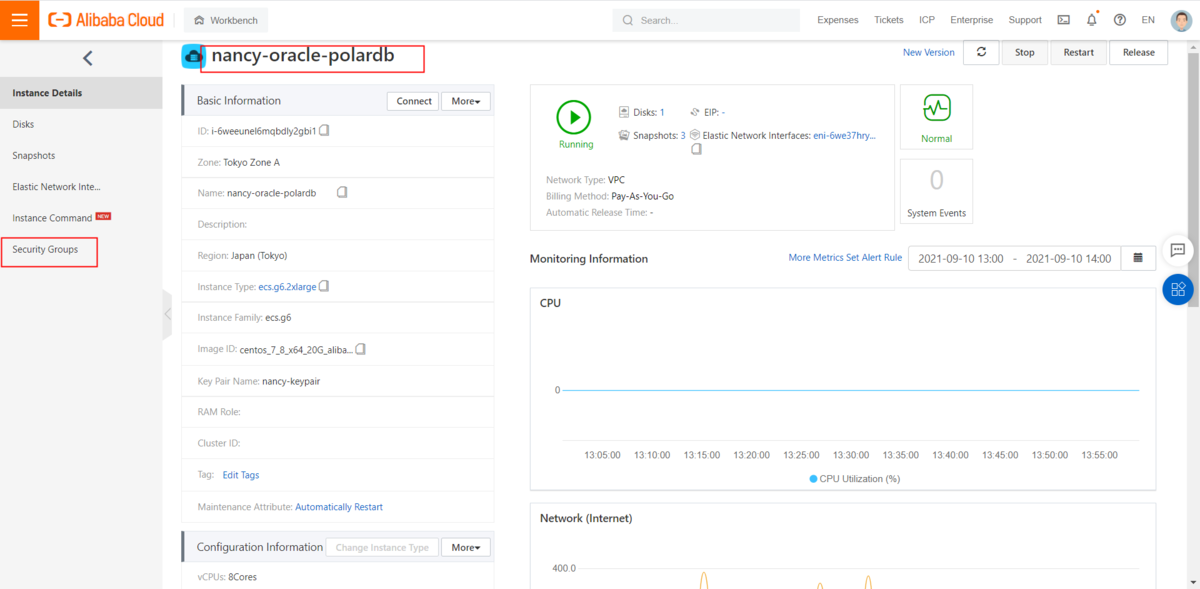Click the cloud instance icon beside title
This screenshot has height=589, width=1200.
(192, 57)
